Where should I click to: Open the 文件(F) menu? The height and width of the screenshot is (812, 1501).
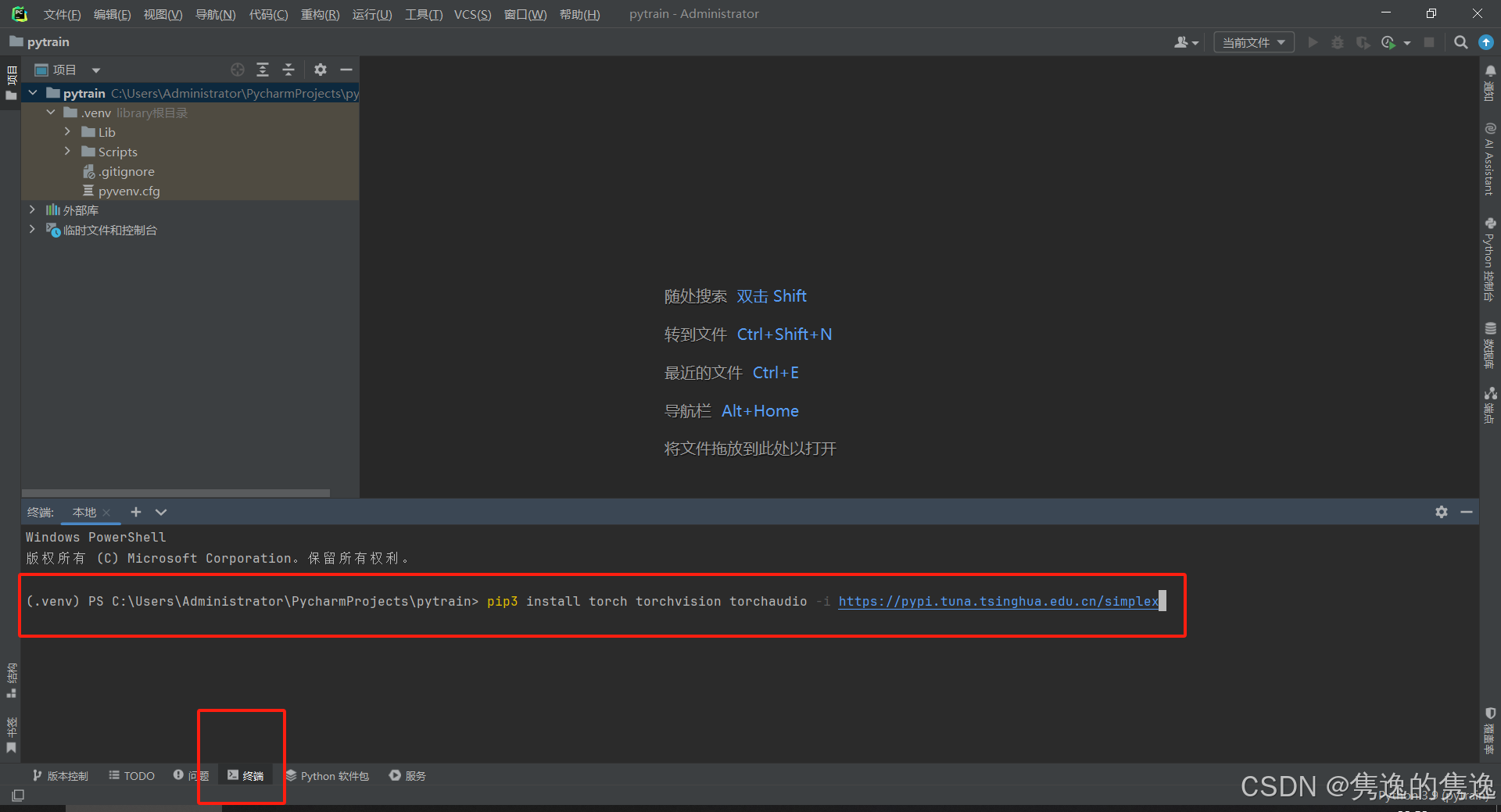click(x=61, y=13)
